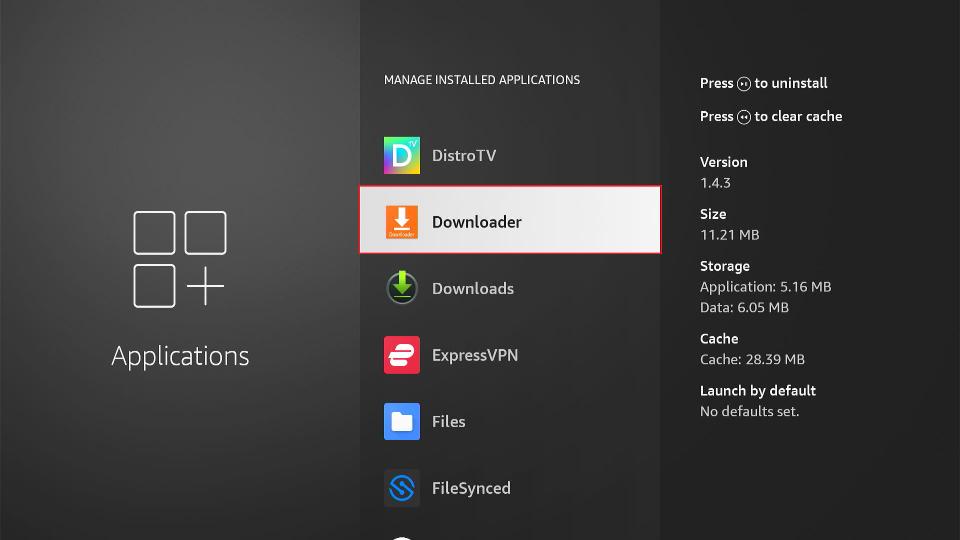Click the Cache: 28.39 MB value
This screenshot has width=960, height=540.
[752, 360]
